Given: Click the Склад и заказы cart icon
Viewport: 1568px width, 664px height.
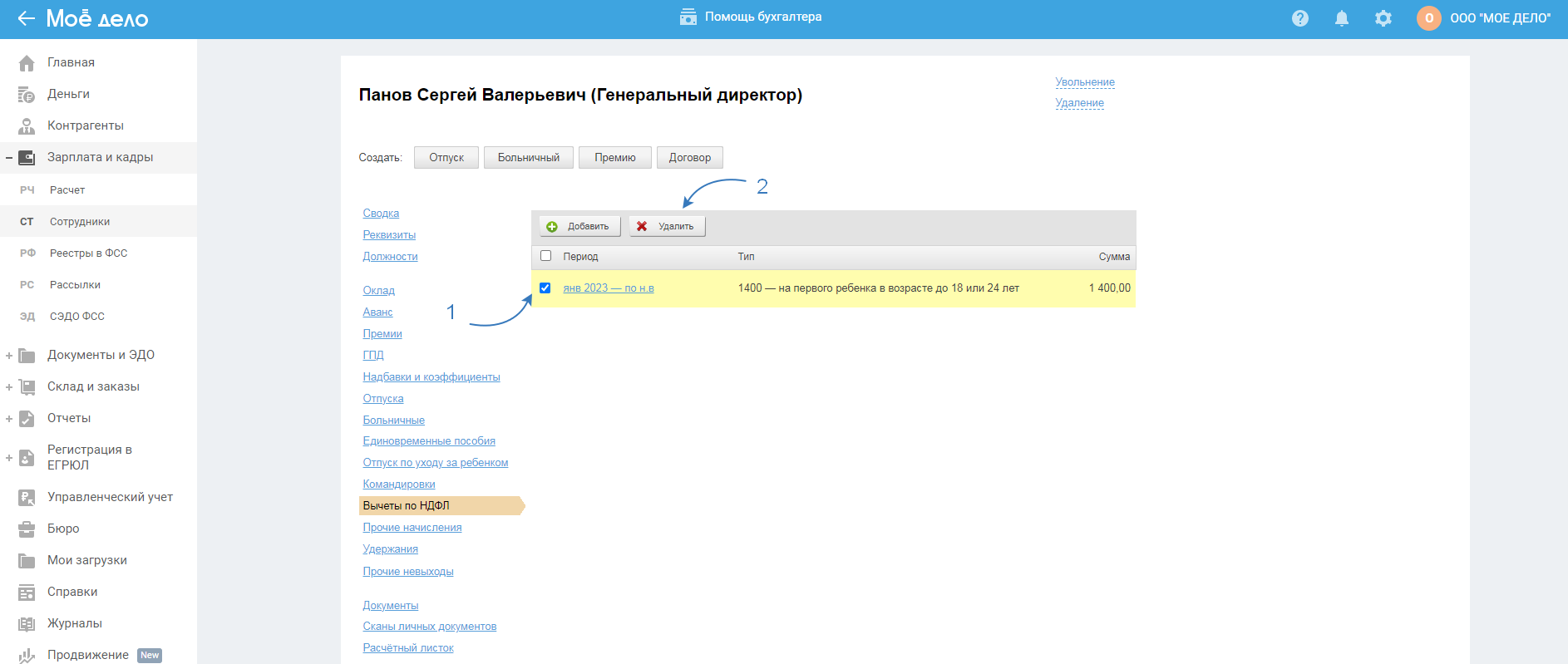Looking at the screenshot, I should (27, 386).
